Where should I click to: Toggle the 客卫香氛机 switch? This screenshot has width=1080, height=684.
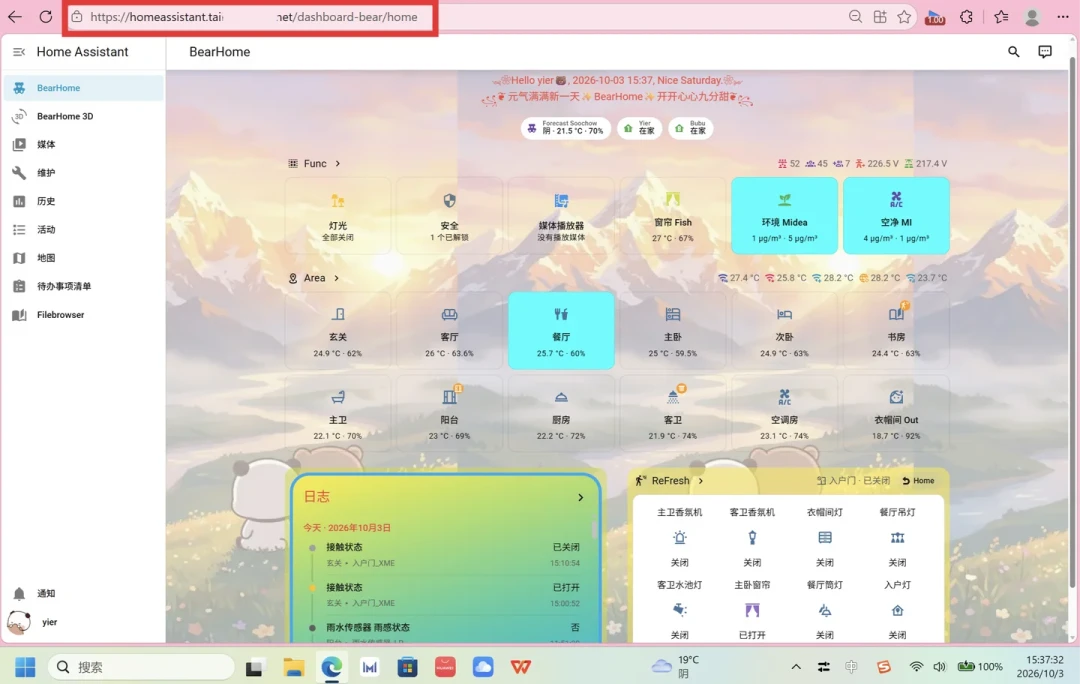tap(752, 537)
